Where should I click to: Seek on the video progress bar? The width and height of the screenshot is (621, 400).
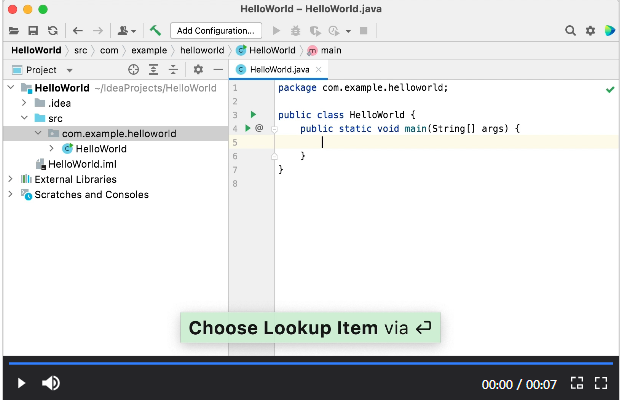(x=311, y=363)
